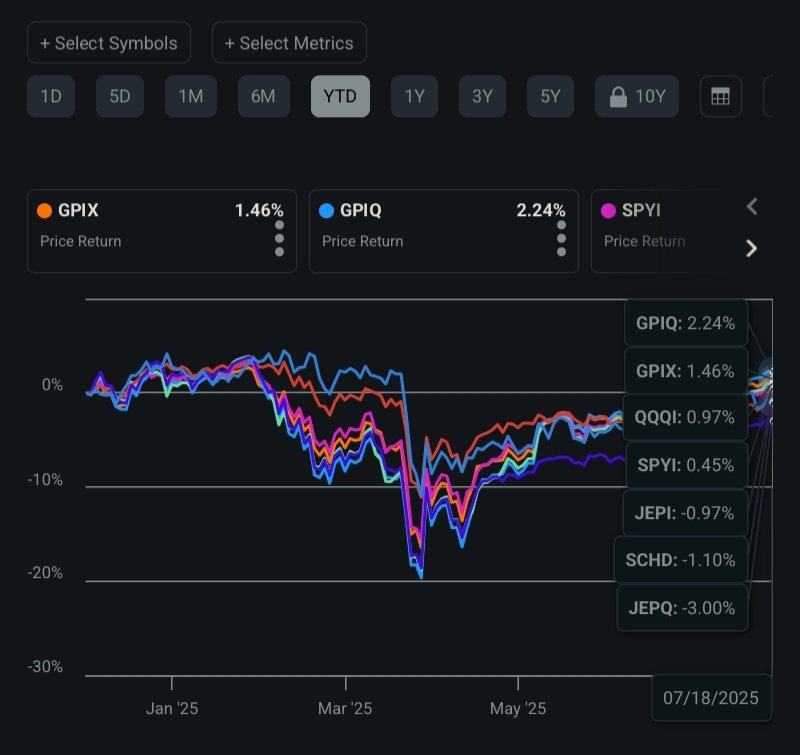
Task: Select the GPIX symbol name
Action: [x=78, y=210]
